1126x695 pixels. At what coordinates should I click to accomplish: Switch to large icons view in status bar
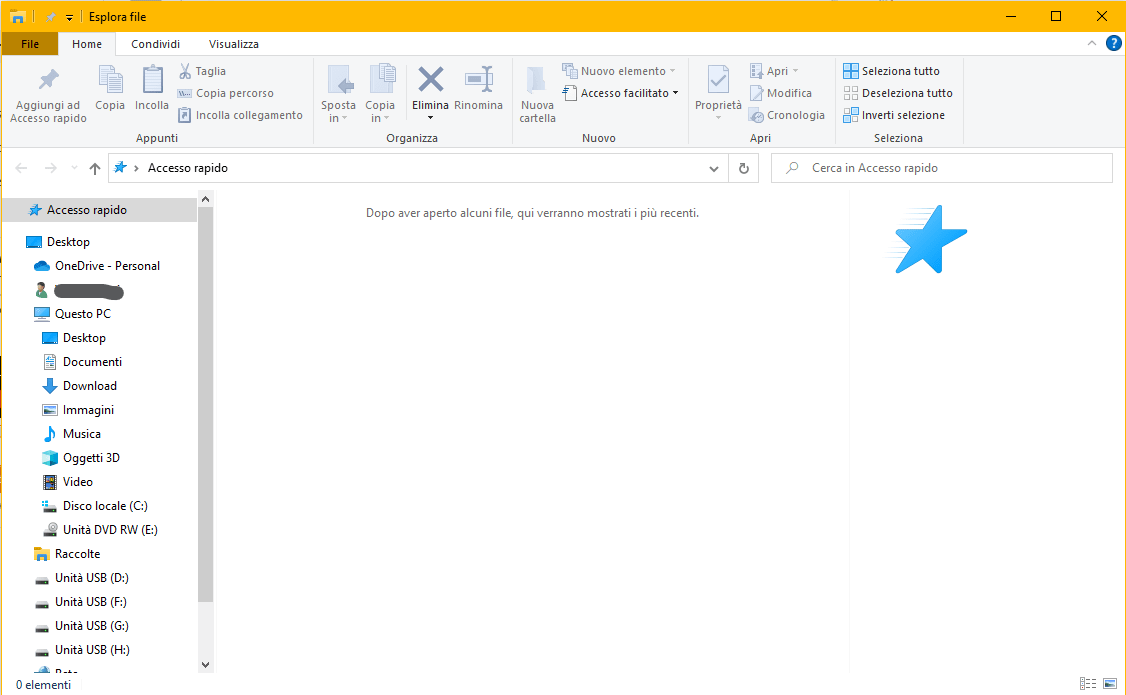[x=1110, y=684]
